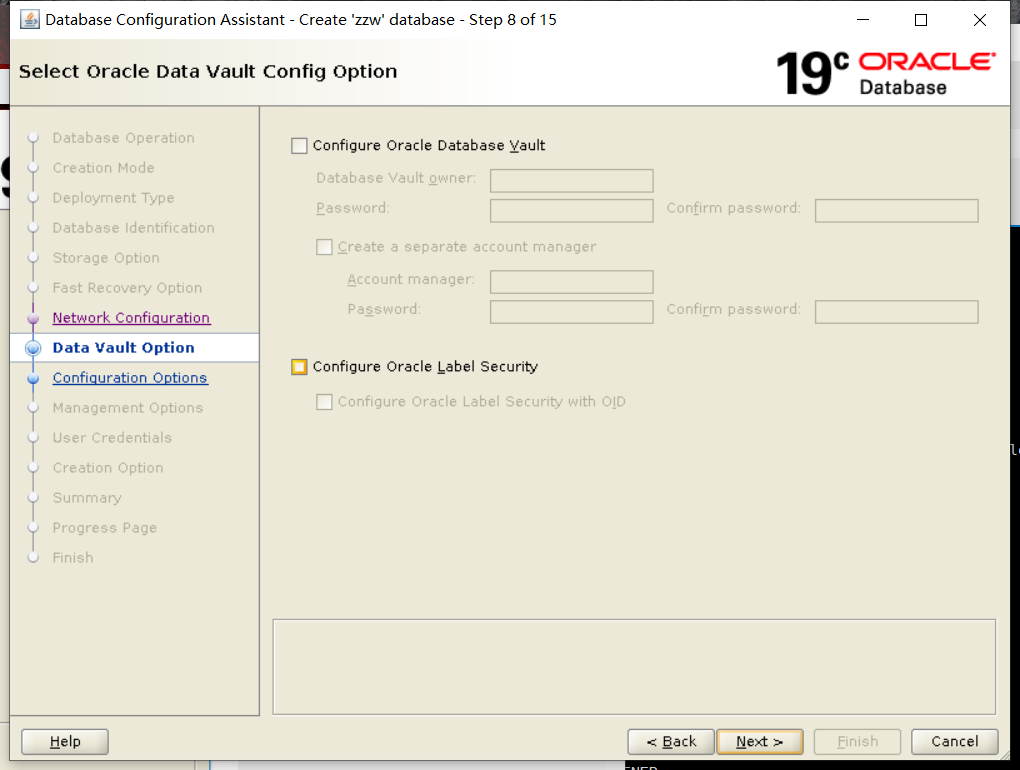Click the Next button
This screenshot has height=770, width=1020.
click(759, 741)
